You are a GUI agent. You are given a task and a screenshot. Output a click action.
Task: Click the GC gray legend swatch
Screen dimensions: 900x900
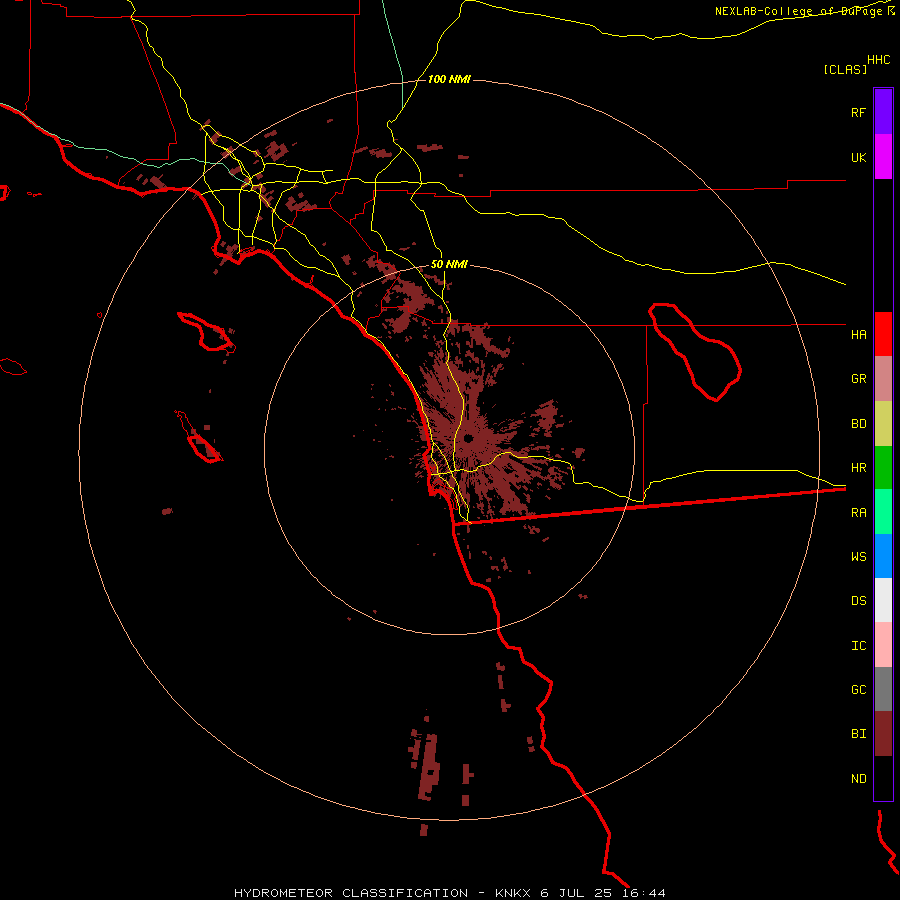(883, 689)
